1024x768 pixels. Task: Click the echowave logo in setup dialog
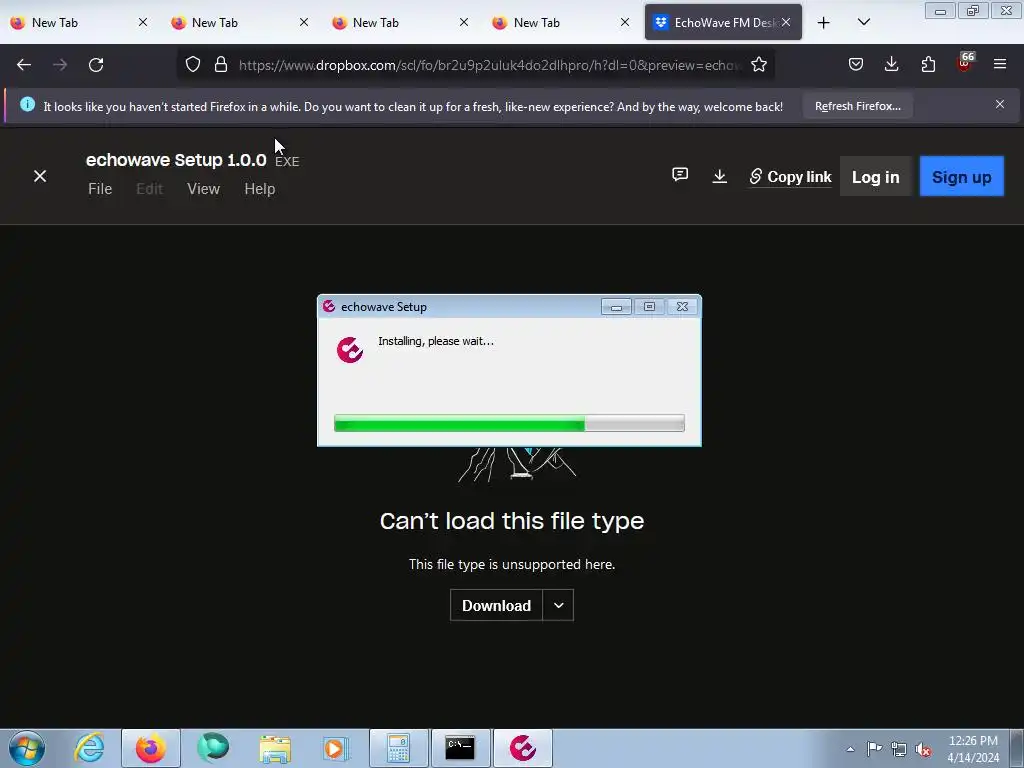point(350,350)
